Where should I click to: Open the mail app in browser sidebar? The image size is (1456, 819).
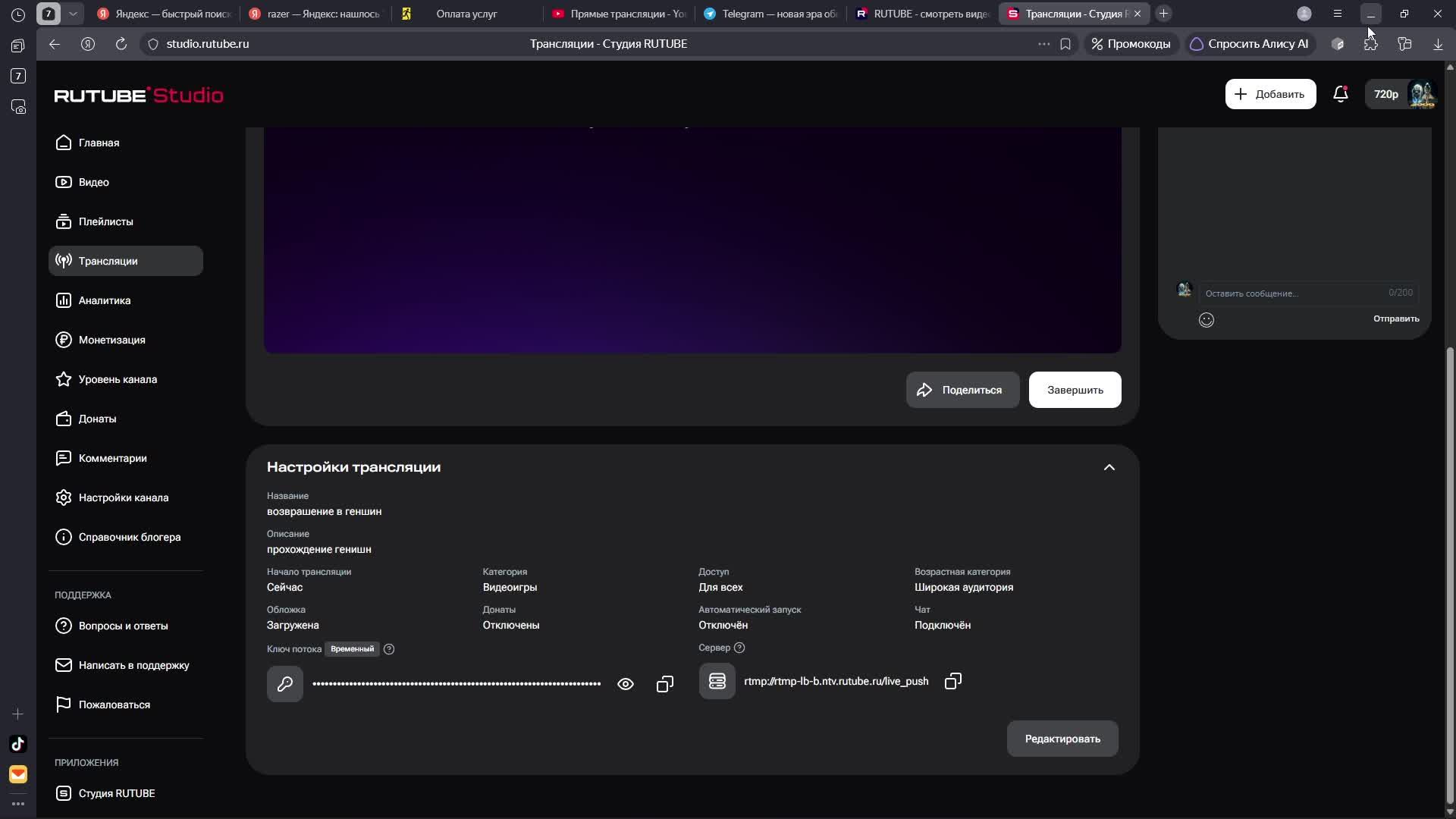pos(18,774)
